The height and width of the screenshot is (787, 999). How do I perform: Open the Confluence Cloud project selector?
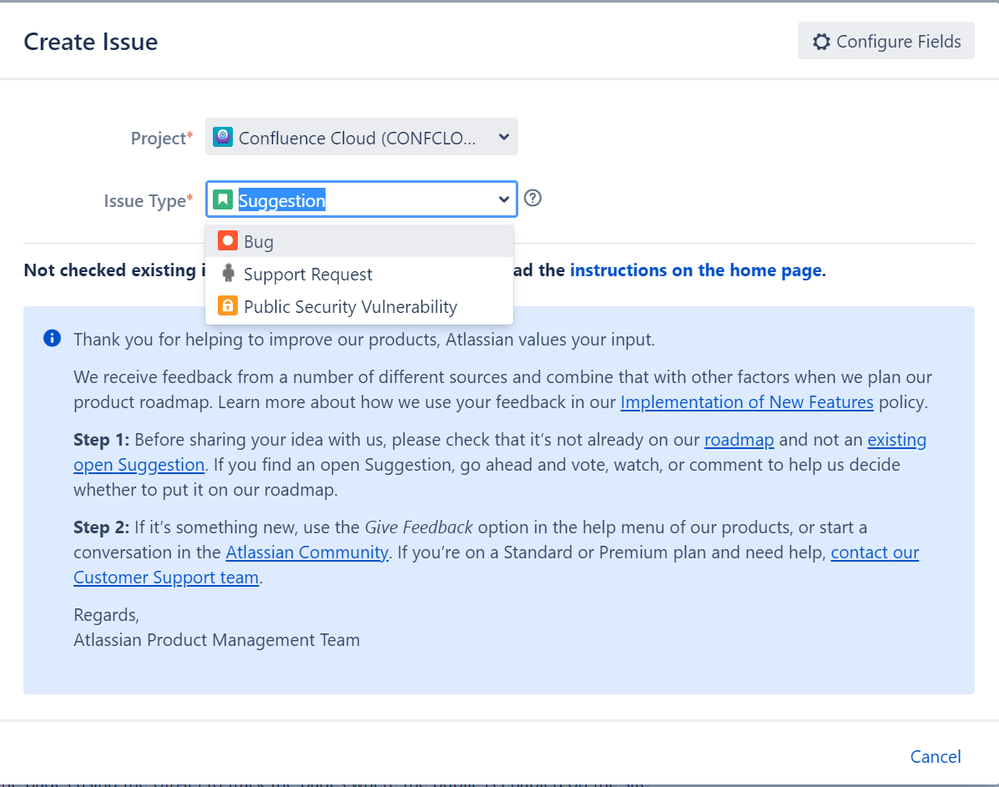coord(361,136)
